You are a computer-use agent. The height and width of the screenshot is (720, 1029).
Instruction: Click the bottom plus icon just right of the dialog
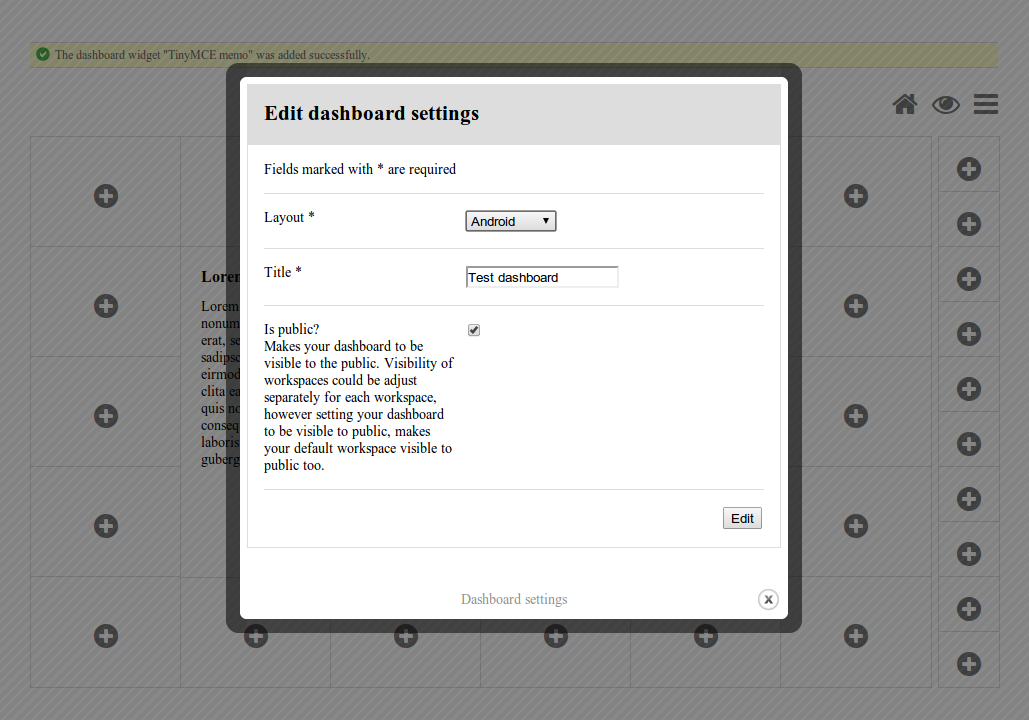click(x=855, y=635)
